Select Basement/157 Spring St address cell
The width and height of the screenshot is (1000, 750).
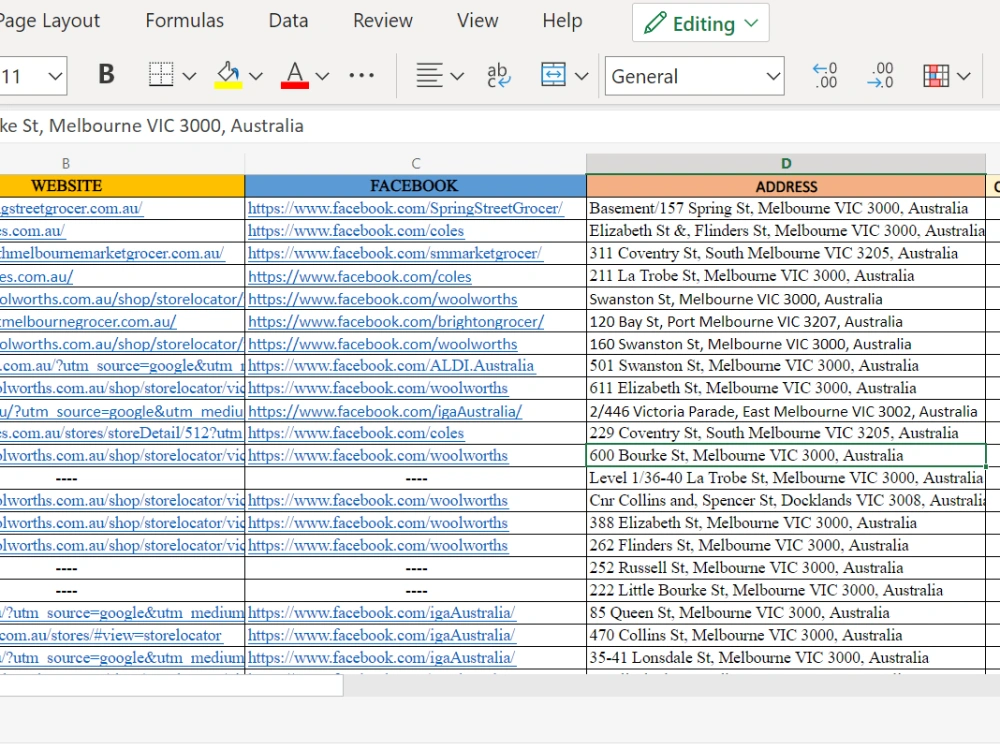(786, 209)
